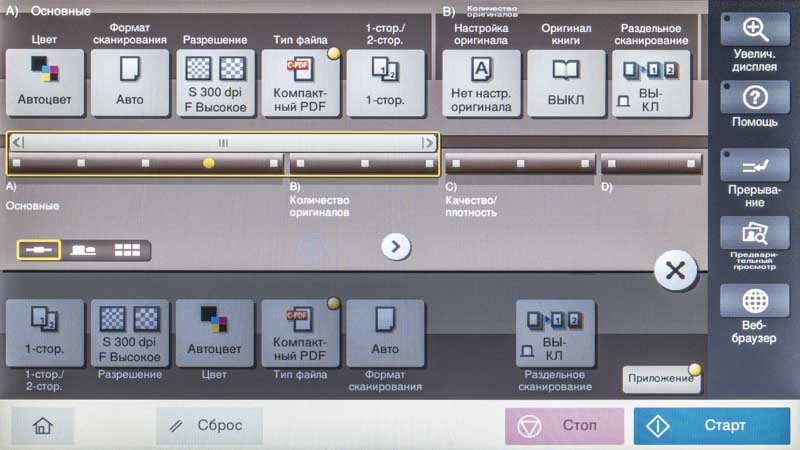Screen dimensions: 800x450
Task: Open Оригинал книги ВЫКЛ button
Action: 566,84
